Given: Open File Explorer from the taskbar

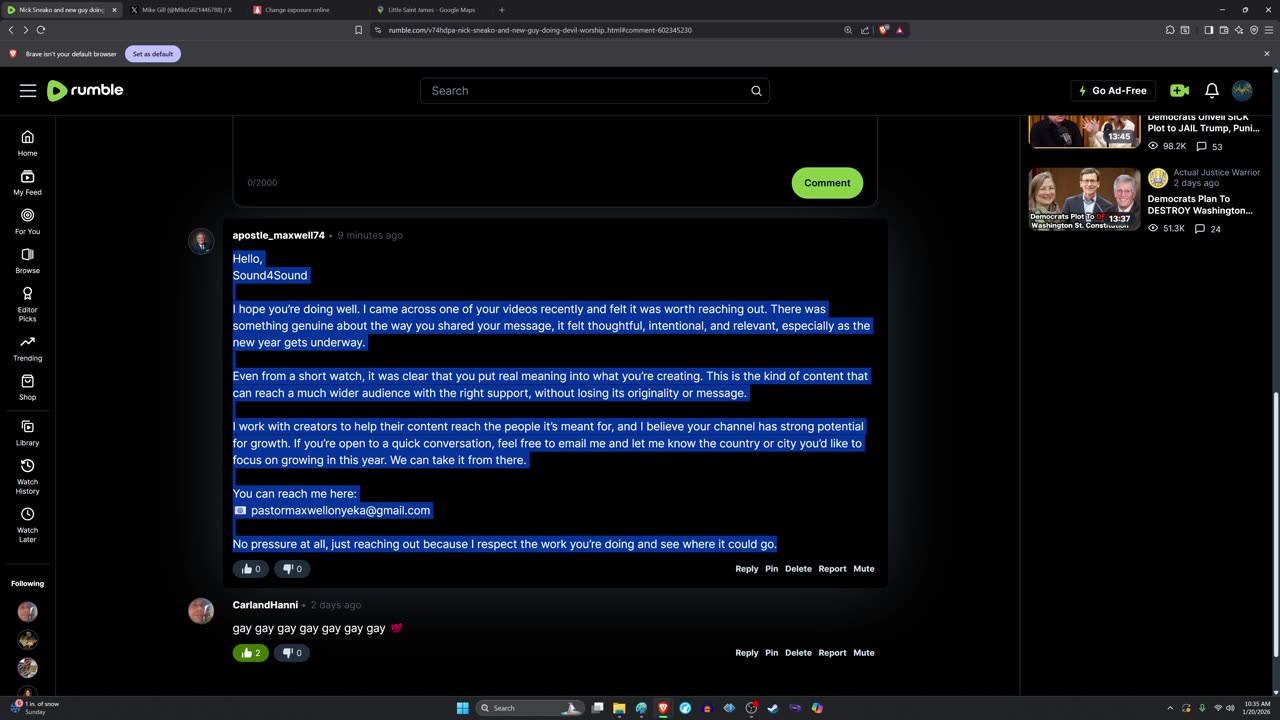Looking at the screenshot, I should (x=619, y=708).
